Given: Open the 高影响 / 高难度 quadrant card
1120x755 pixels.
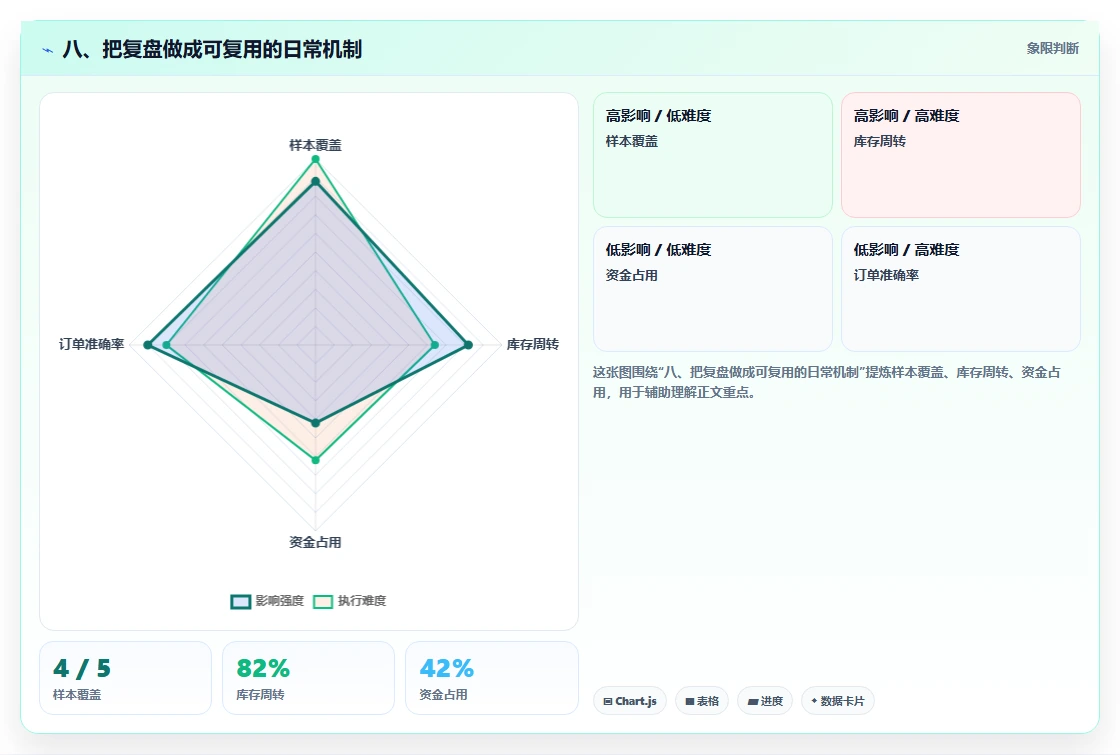Looking at the screenshot, I should click(x=961, y=155).
